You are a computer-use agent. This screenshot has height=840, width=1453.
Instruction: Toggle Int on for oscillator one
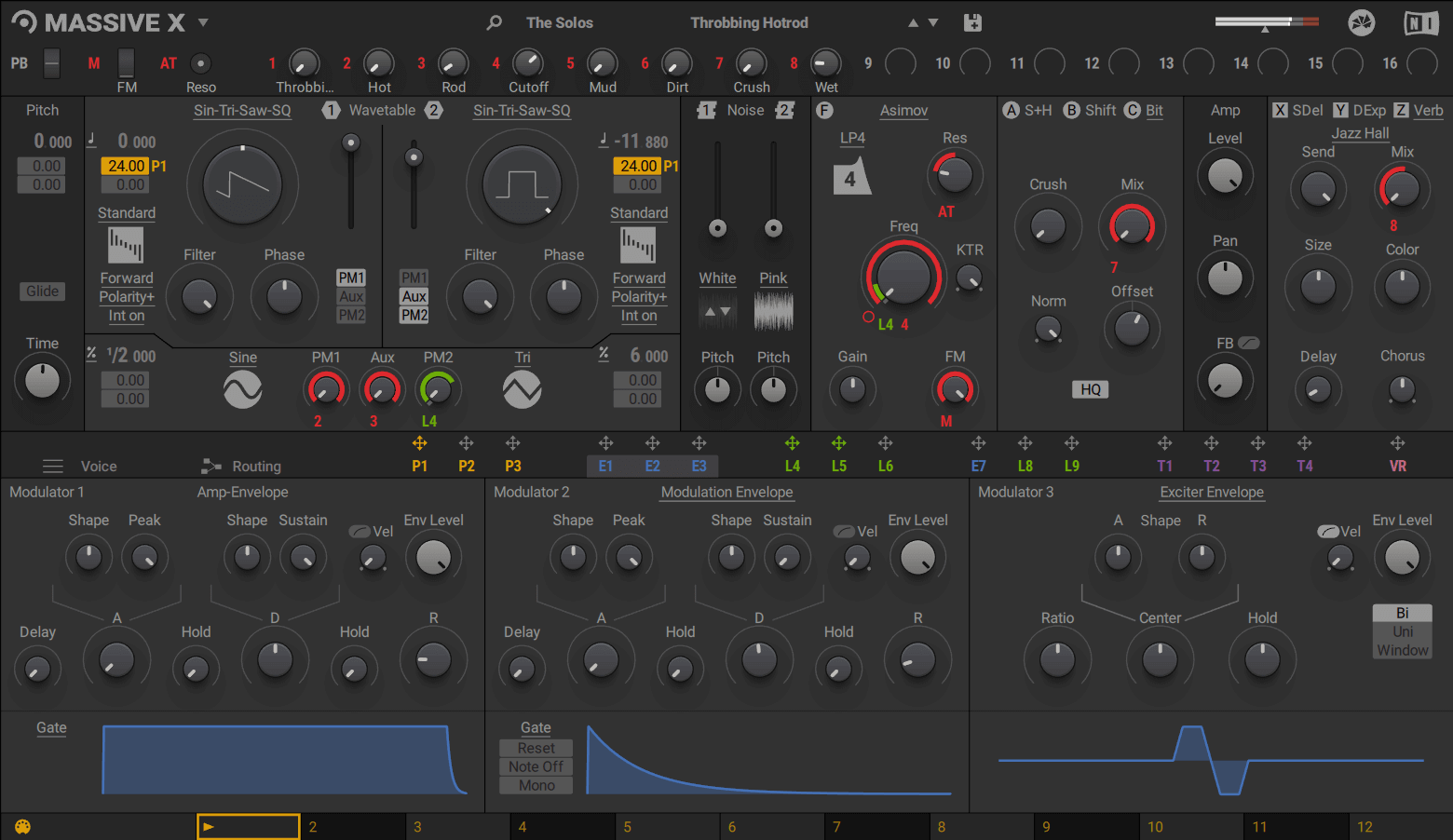click(x=126, y=316)
